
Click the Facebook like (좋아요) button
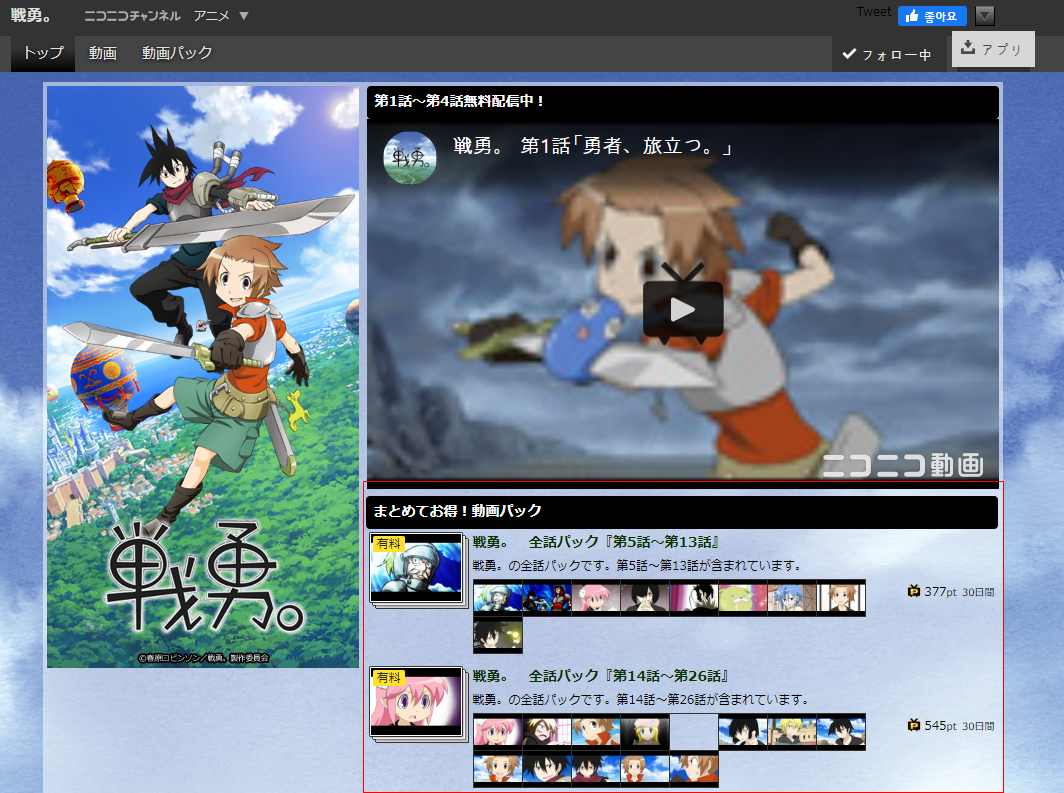click(932, 16)
